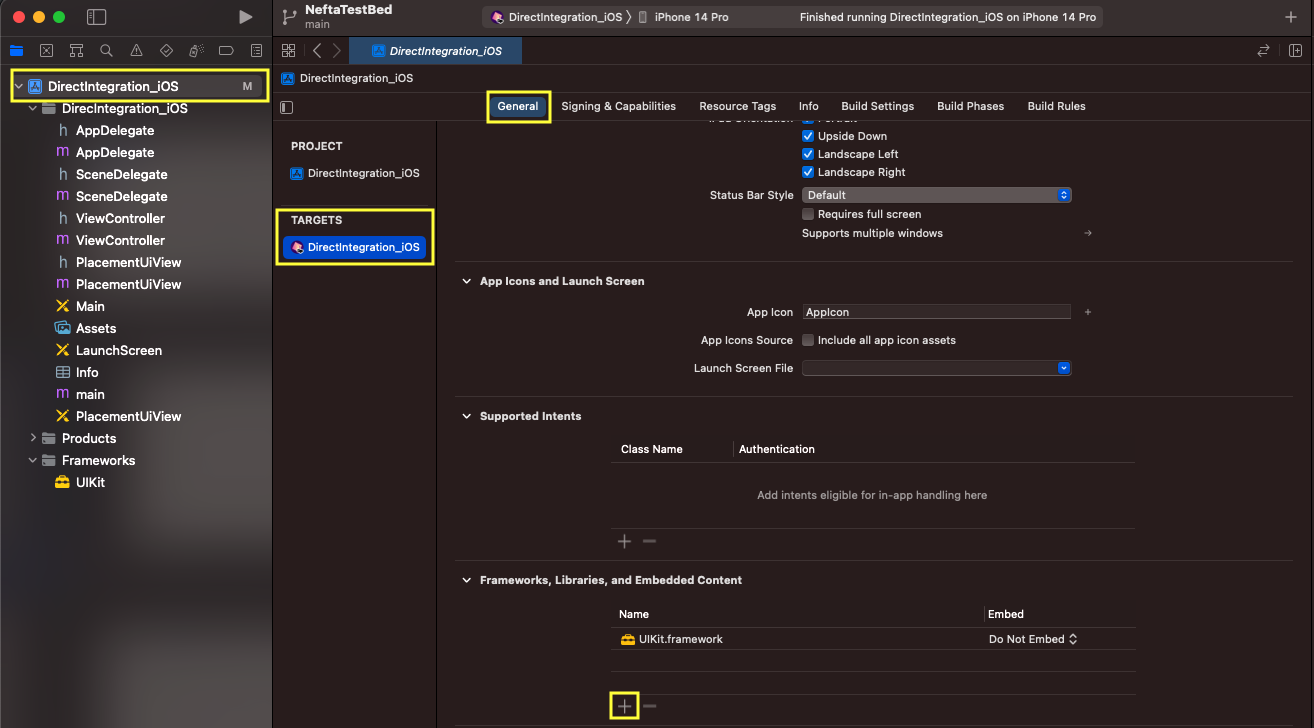This screenshot has height=728, width=1314.
Task: Open the Debug navigator spray icon
Action: tap(196, 50)
